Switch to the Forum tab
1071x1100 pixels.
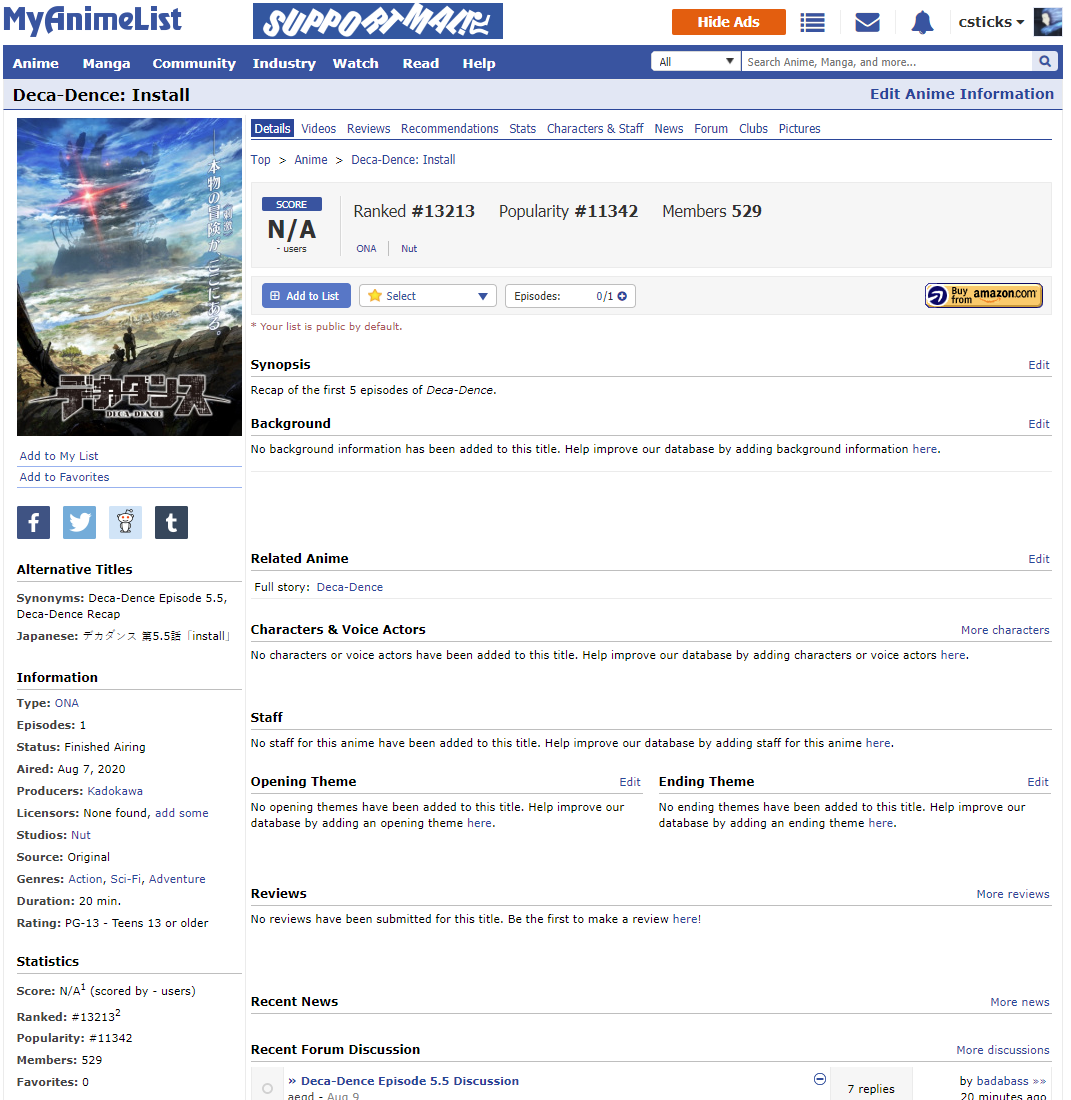(711, 128)
